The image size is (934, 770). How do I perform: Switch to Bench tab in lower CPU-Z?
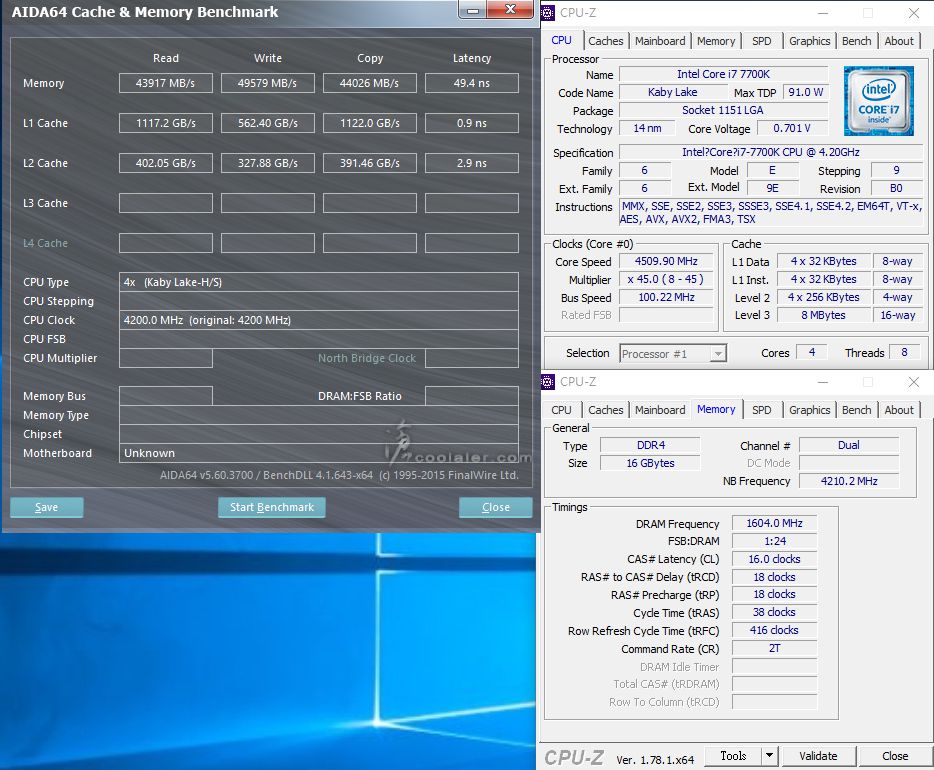[857, 410]
